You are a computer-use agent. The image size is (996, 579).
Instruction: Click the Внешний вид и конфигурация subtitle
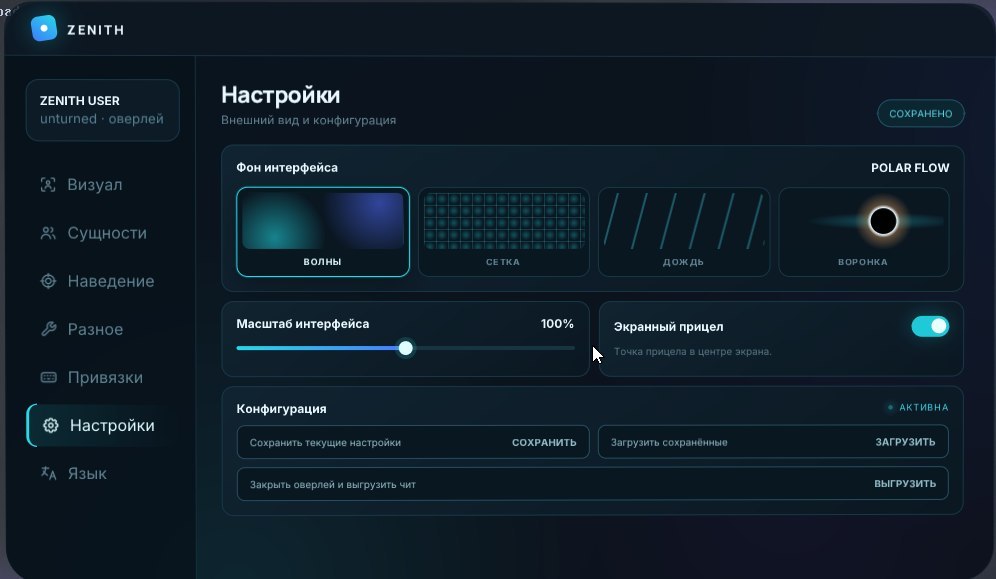pos(308,120)
